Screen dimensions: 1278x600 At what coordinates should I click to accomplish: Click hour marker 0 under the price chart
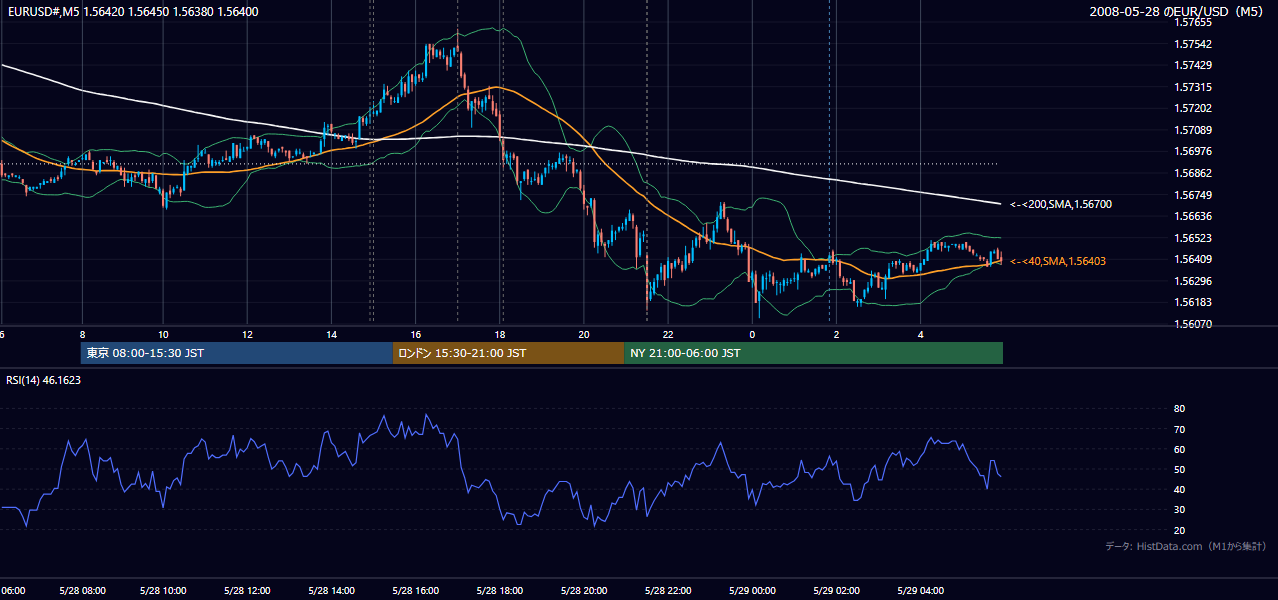tap(752, 334)
